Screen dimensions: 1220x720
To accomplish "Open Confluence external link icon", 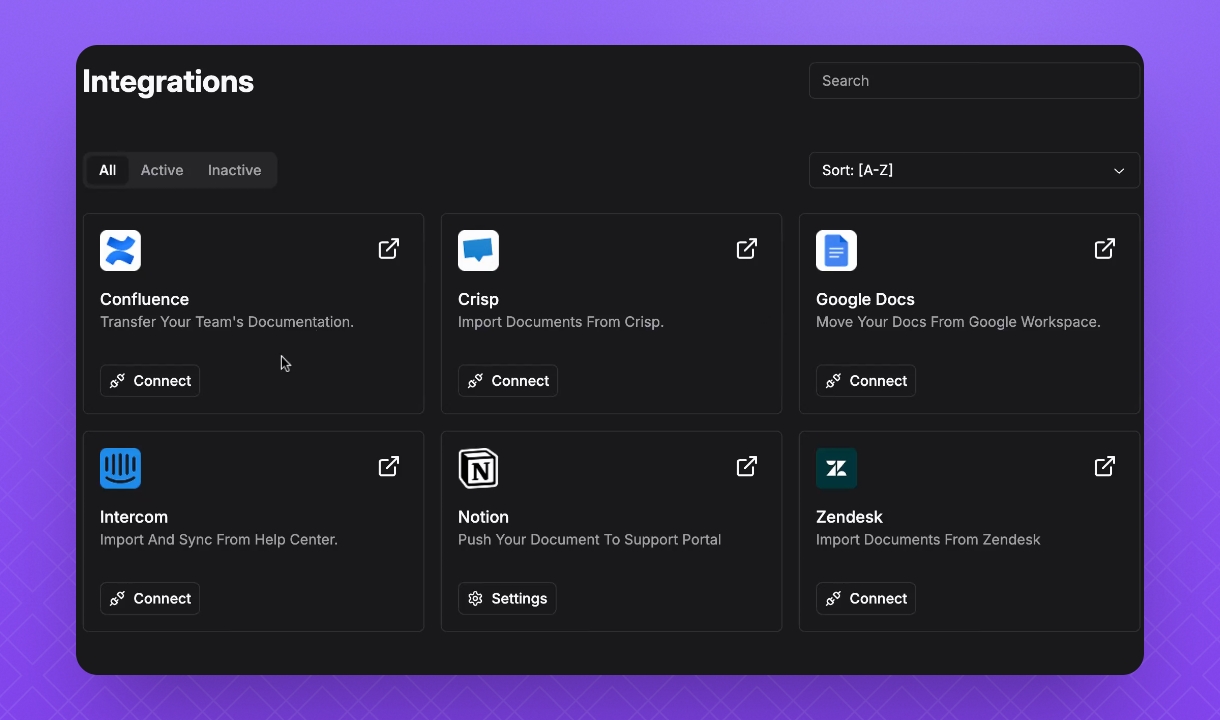I will coord(389,249).
